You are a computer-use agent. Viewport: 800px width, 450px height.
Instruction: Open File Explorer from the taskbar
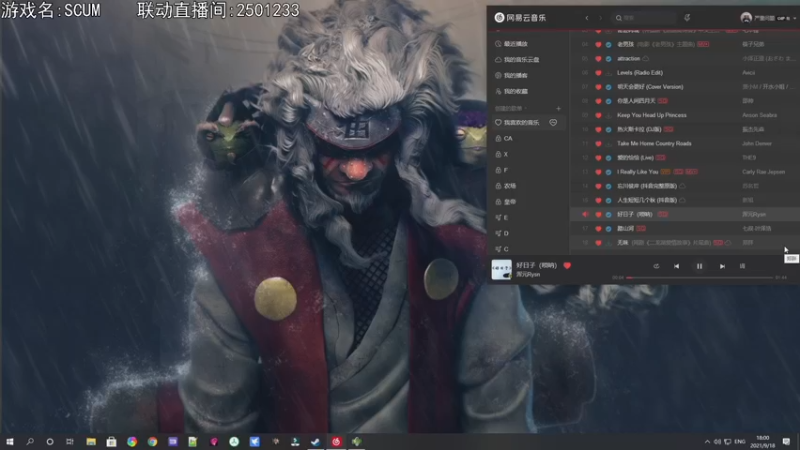click(91, 442)
